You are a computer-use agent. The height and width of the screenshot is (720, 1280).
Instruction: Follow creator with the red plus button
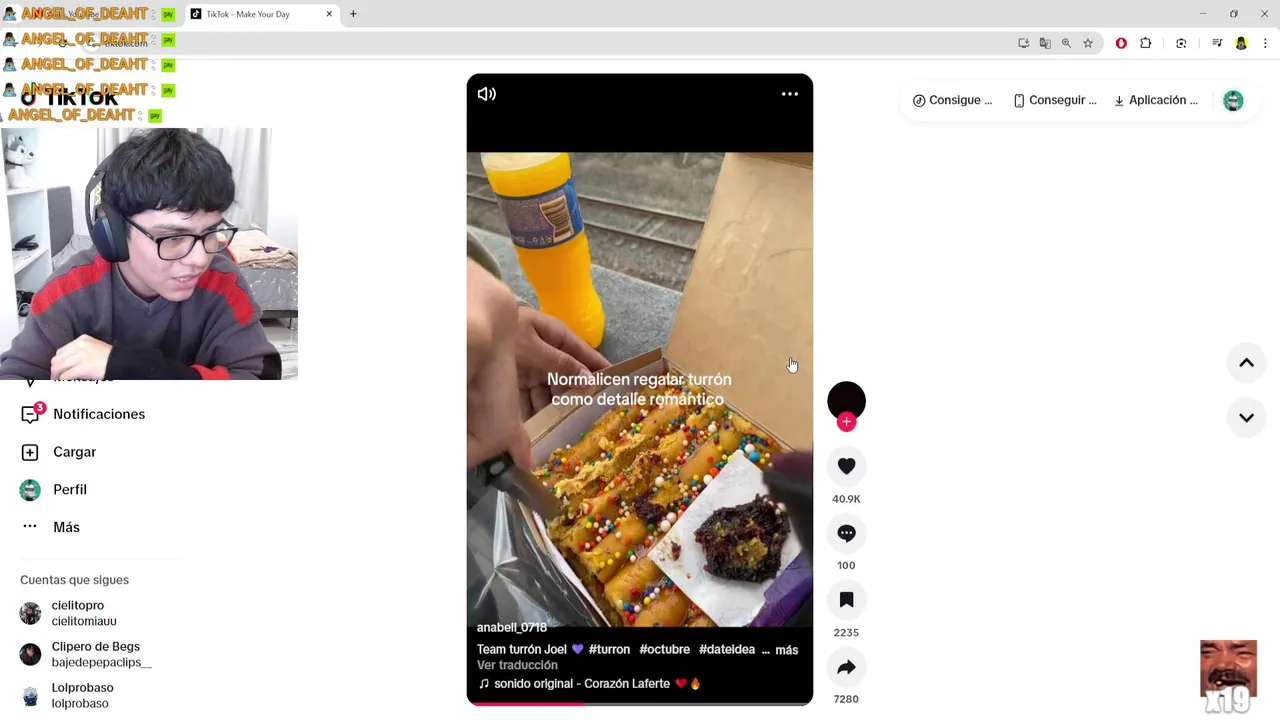(x=846, y=422)
